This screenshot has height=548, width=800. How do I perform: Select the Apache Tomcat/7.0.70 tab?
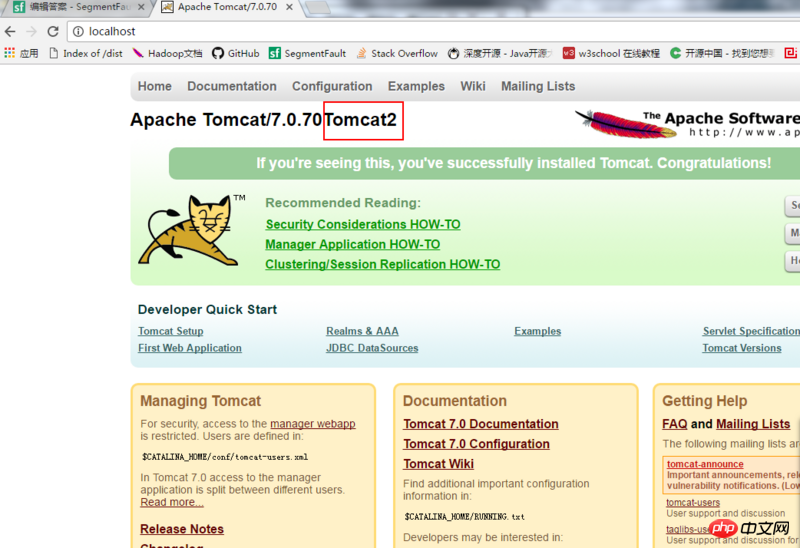pyautogui.click(x=227, y=7)
